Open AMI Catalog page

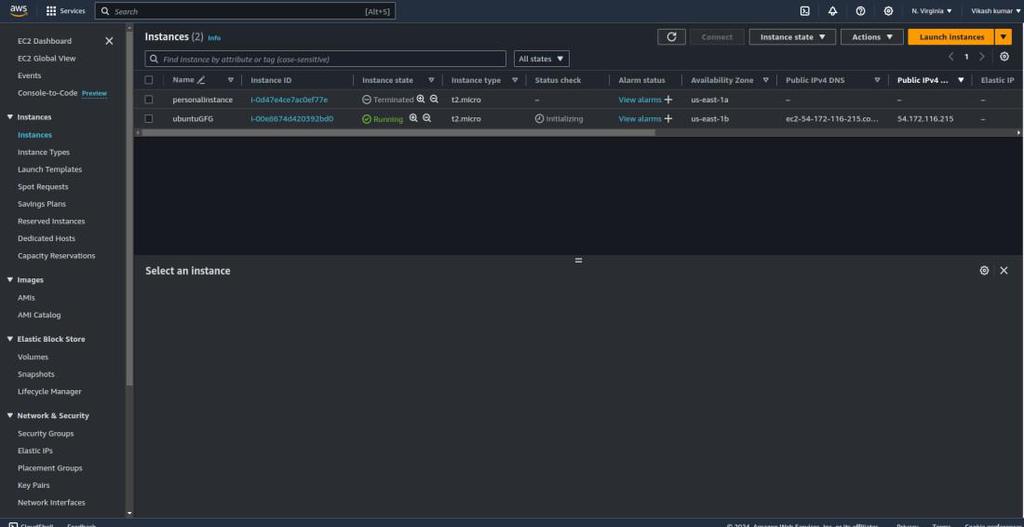point(39,315)
